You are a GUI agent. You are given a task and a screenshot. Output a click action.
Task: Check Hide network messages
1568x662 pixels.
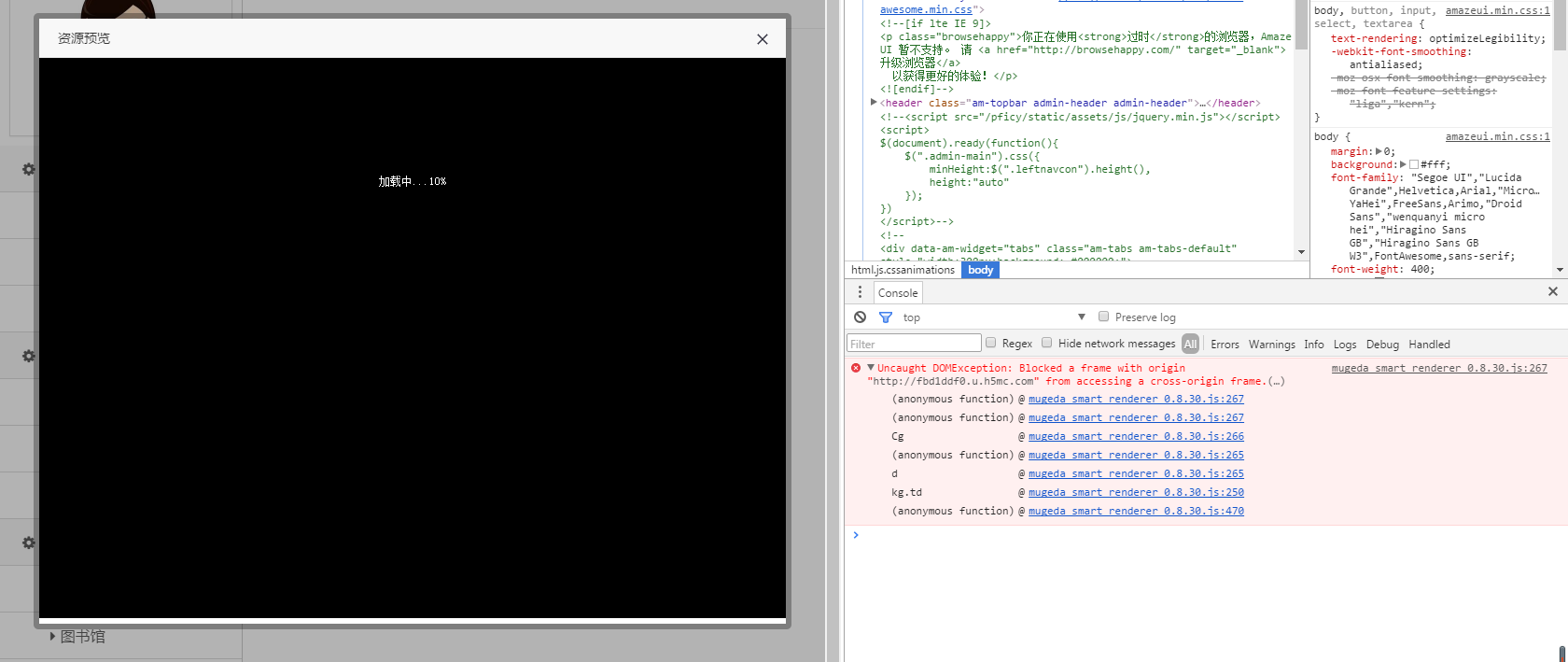point(1047,343)
